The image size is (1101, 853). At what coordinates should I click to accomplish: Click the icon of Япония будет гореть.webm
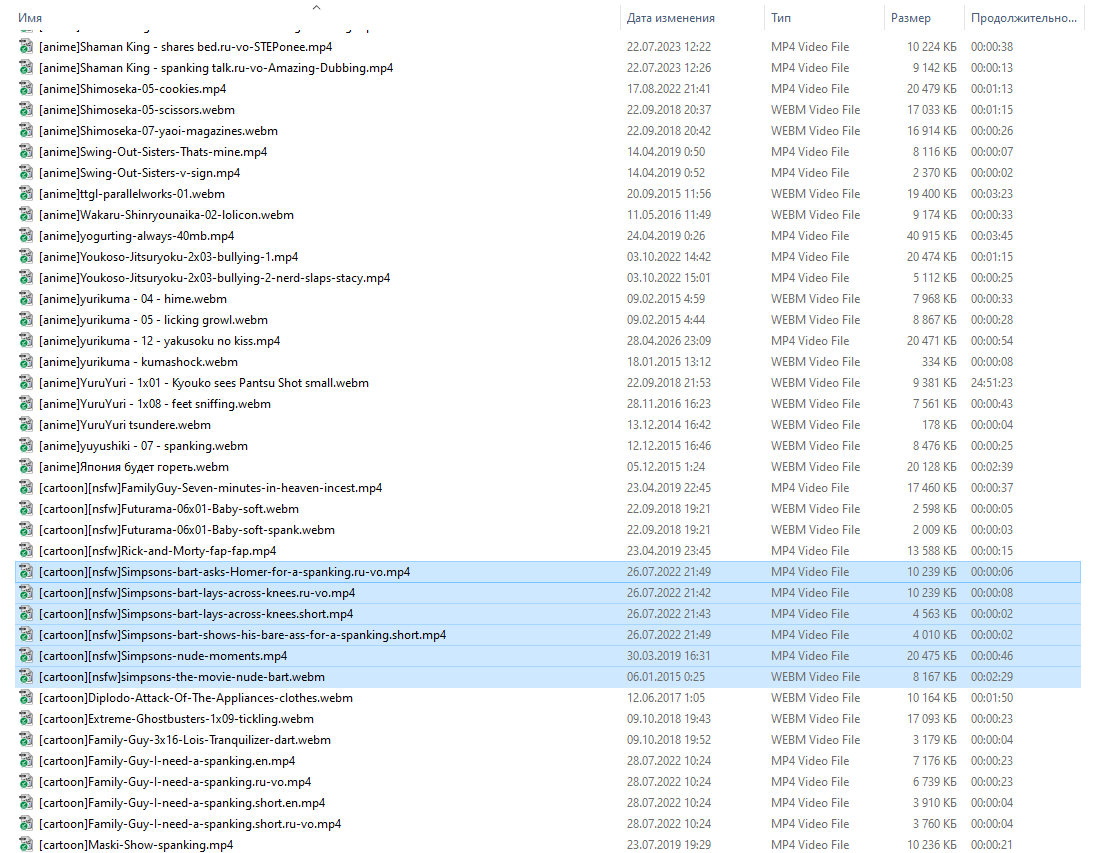click(26, 467)
